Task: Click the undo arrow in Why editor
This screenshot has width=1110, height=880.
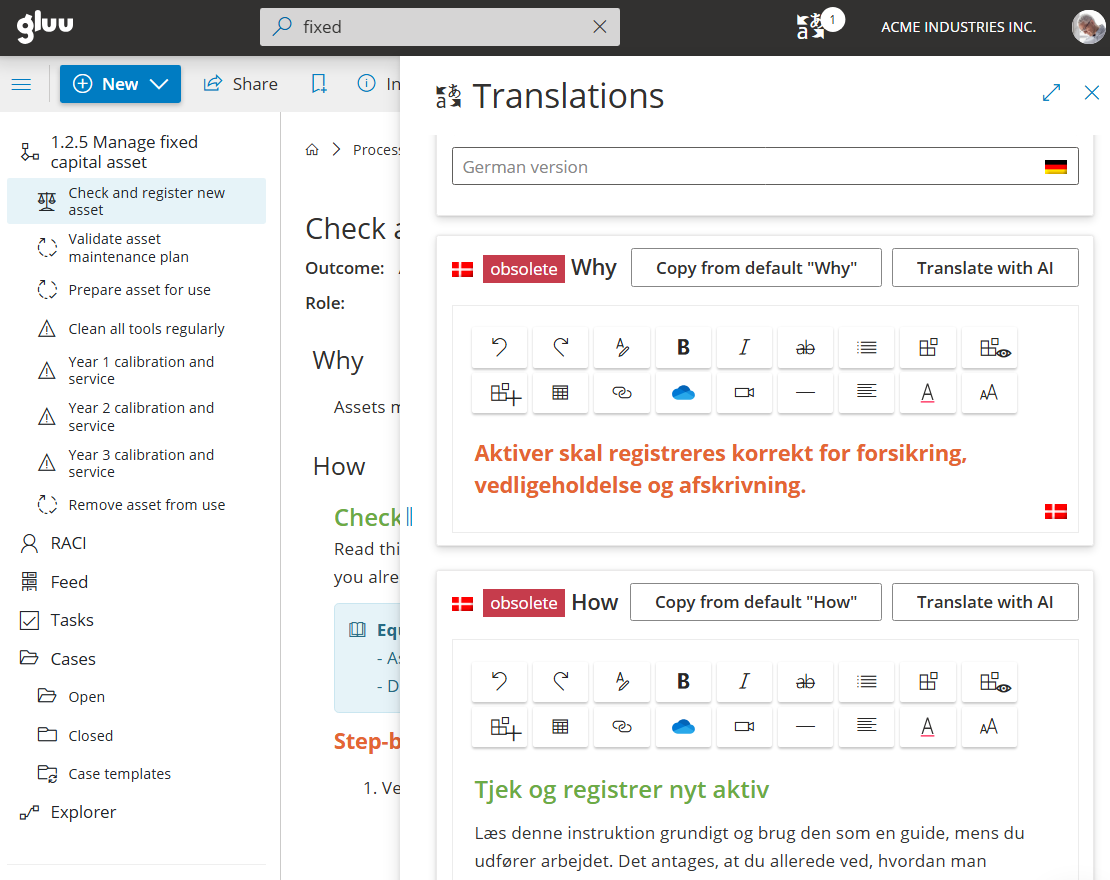Action: pos(500,347)
